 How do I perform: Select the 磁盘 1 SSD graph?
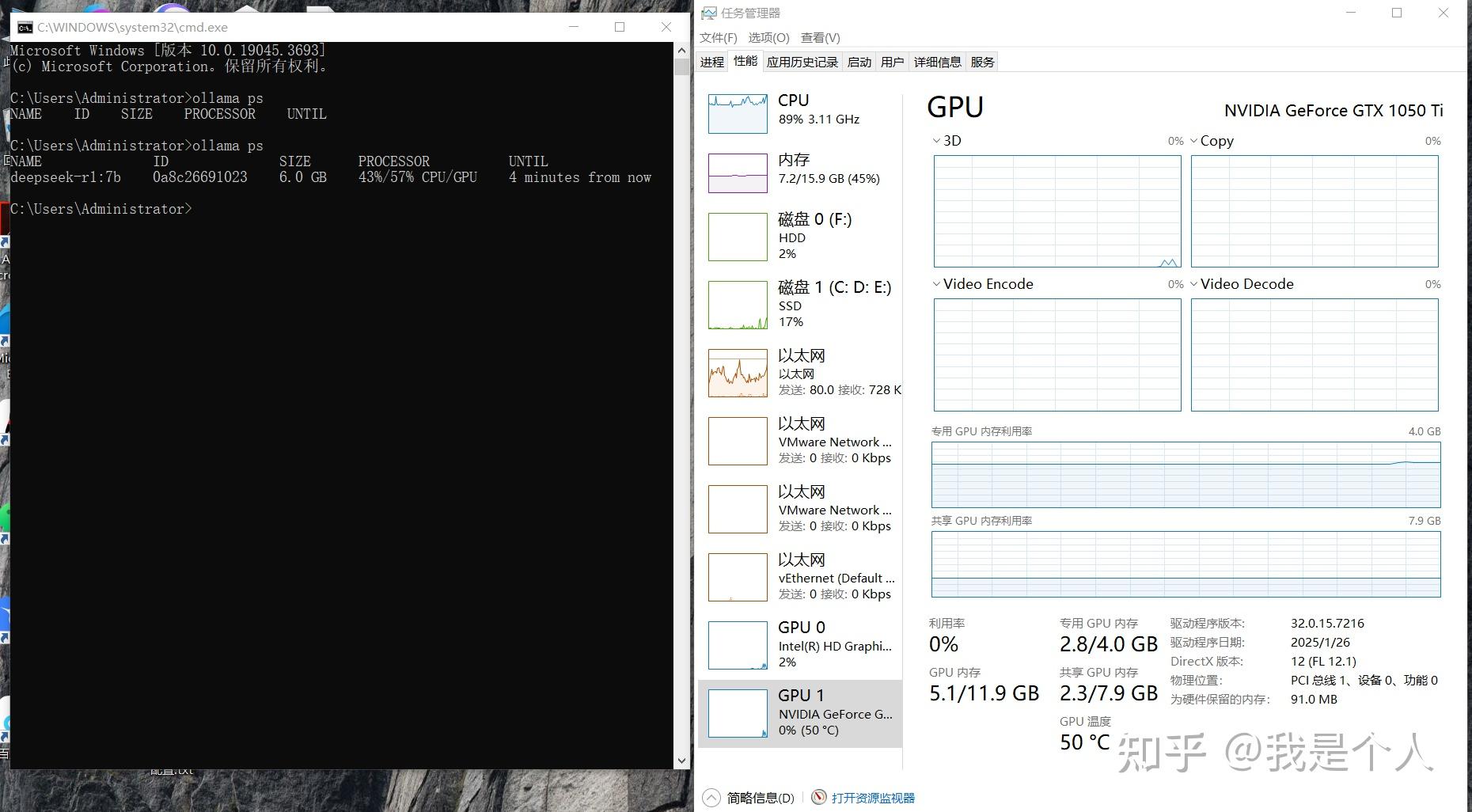[798, 304]
